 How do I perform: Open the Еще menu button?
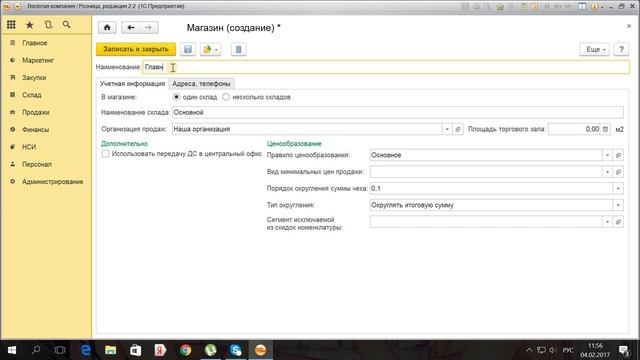tap(594, 49)
